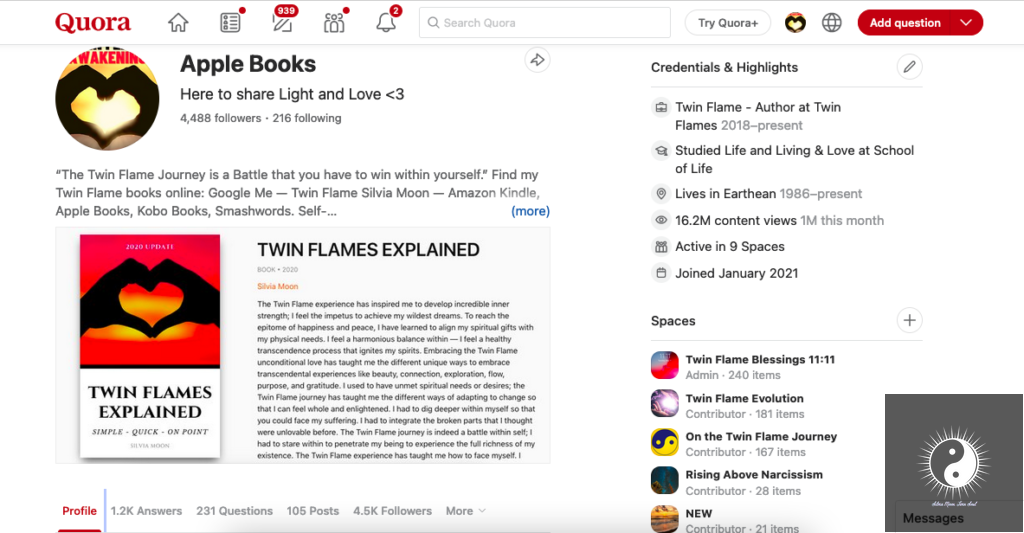This screenshot has width=1024, height=533.
Task: Open the Twin Flame Evolution space
Action: coord(744,398)
